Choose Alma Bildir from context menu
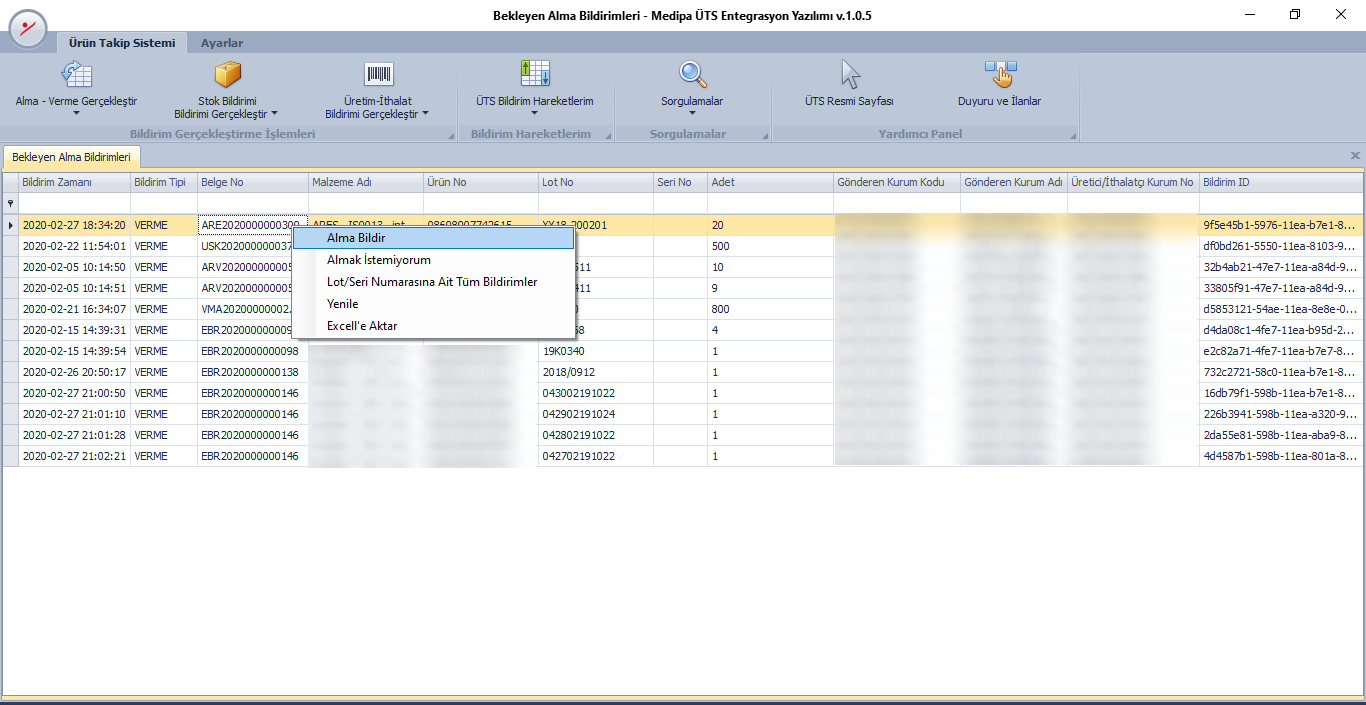The height and width of the screenshot is (705, 1366). pos(356,238)
